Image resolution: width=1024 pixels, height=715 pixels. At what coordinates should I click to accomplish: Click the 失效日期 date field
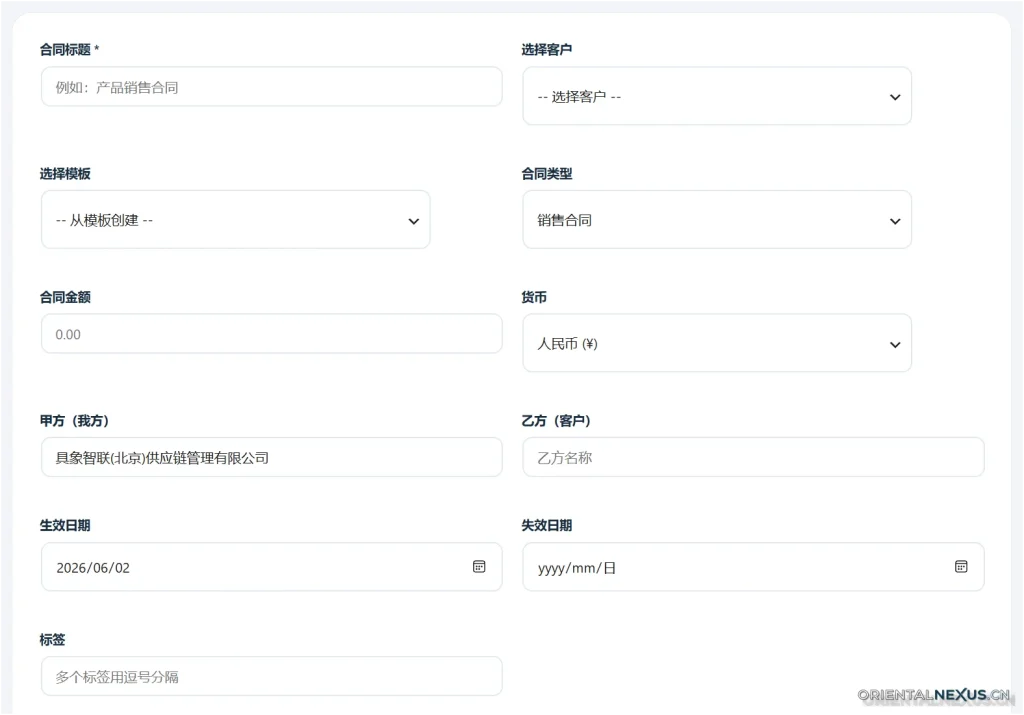(x=753, y=567)
